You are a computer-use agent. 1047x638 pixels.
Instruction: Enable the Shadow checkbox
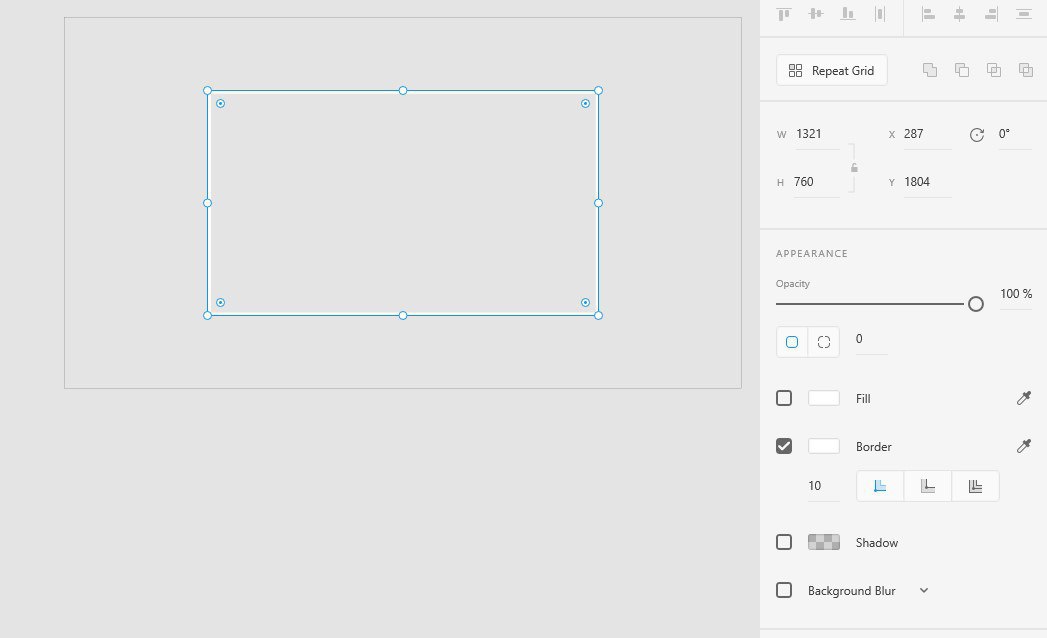[x=784, y=542]
